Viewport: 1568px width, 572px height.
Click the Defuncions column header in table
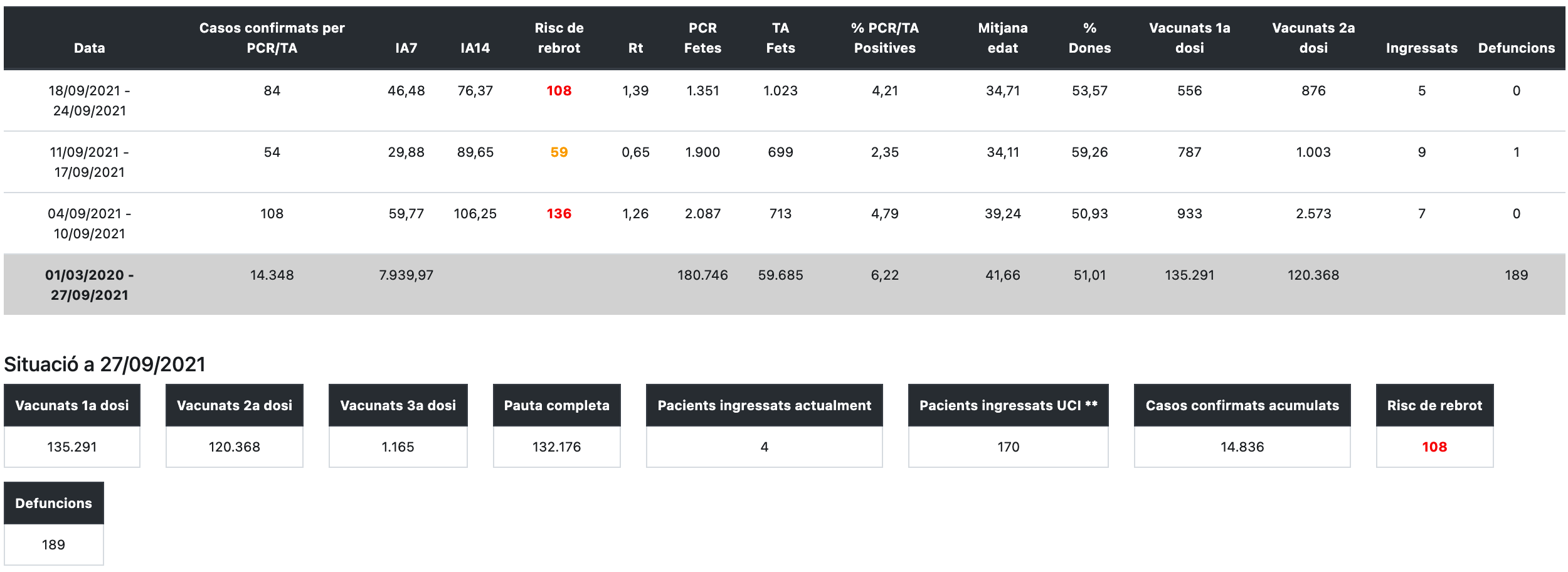(1516, 48)
